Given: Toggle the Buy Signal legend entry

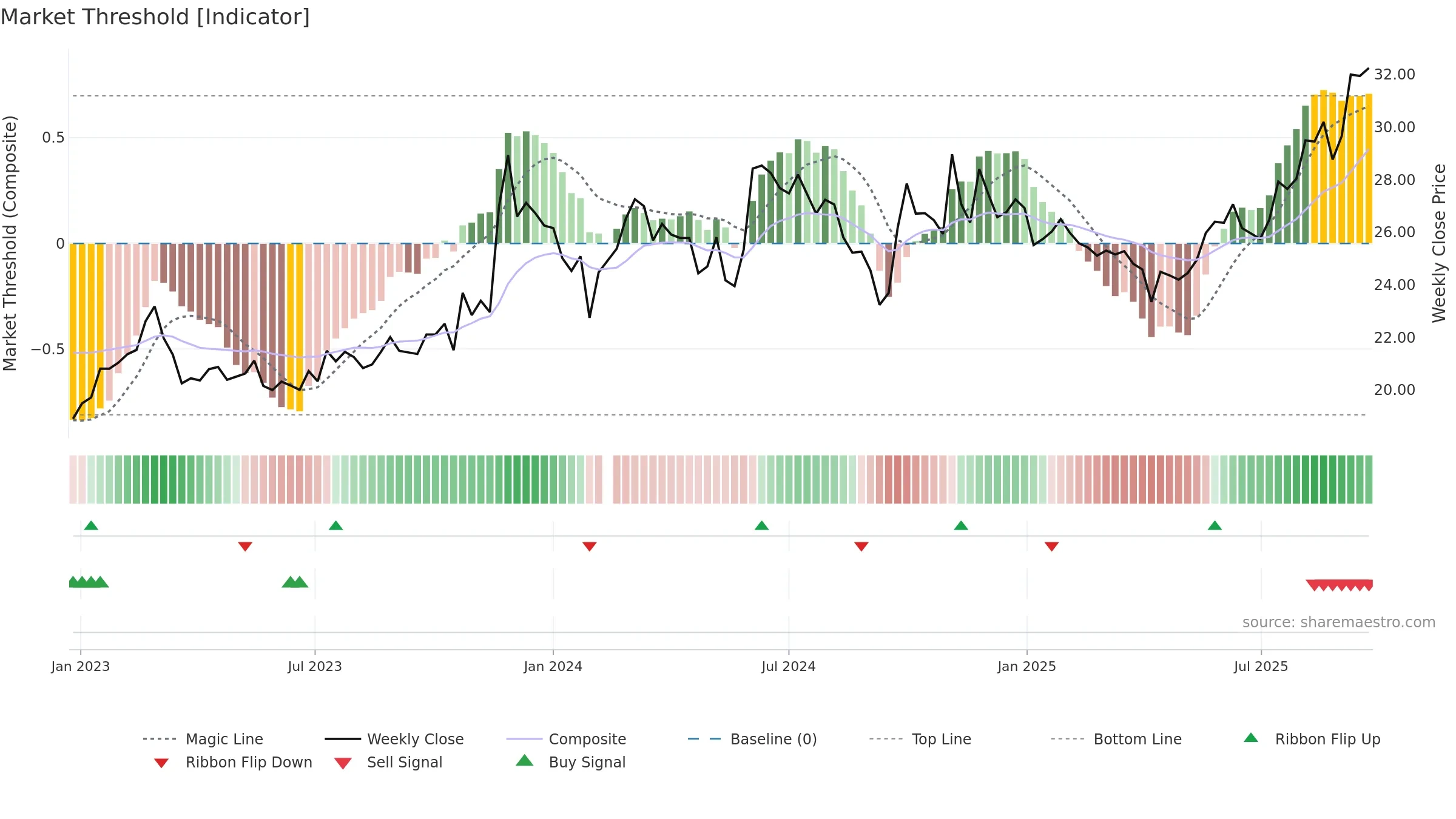Looking at the screenshot, I should [x=570, y=762].
